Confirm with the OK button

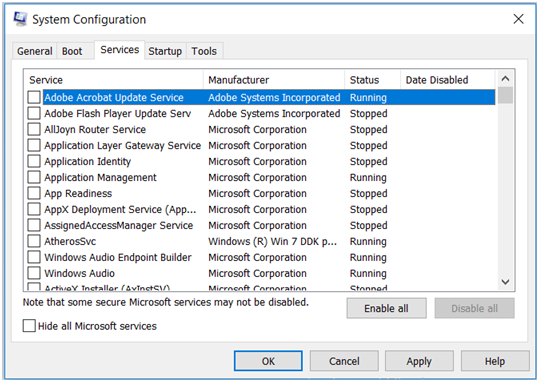(268, 361)
